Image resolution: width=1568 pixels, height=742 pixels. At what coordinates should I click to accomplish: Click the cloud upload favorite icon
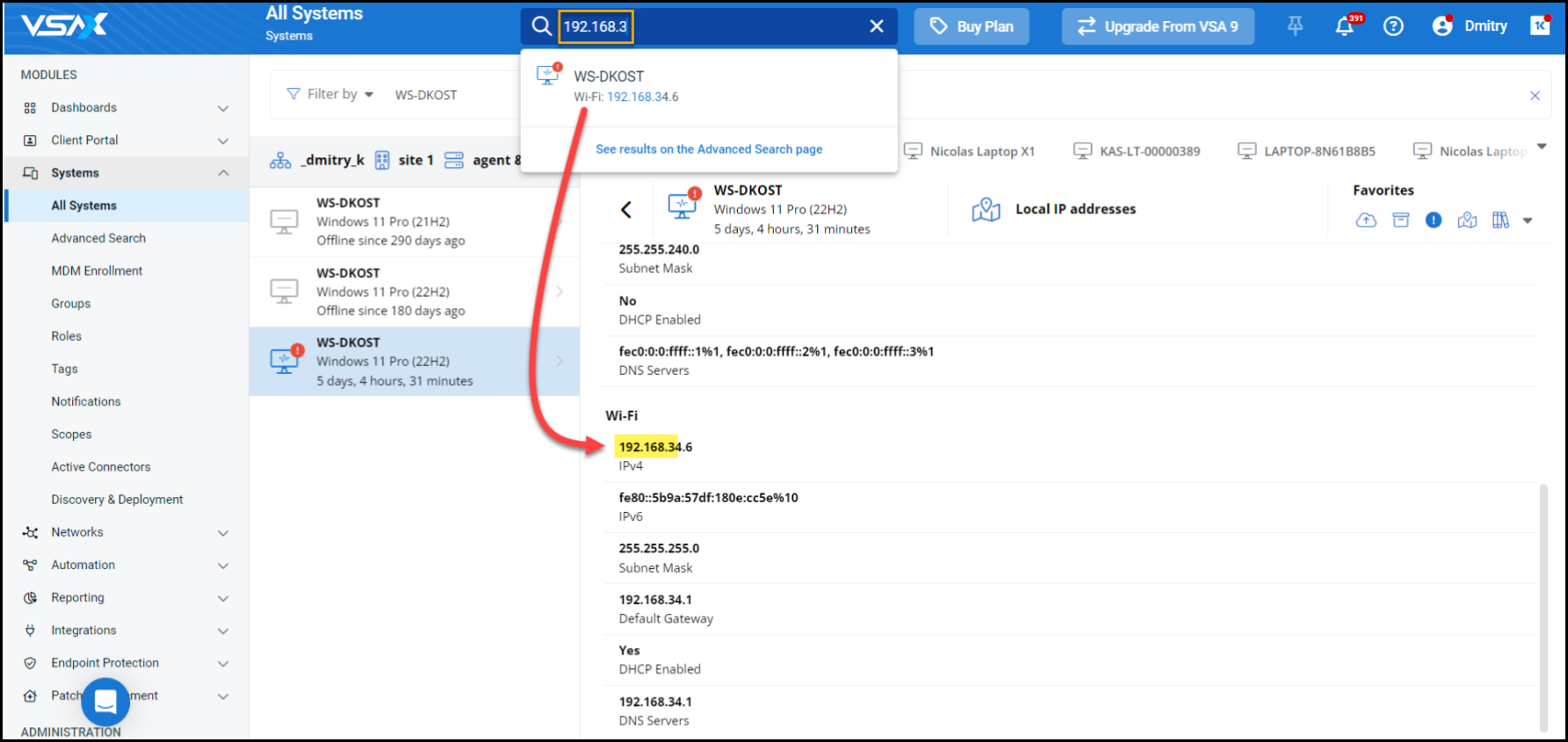point(1366,220)
